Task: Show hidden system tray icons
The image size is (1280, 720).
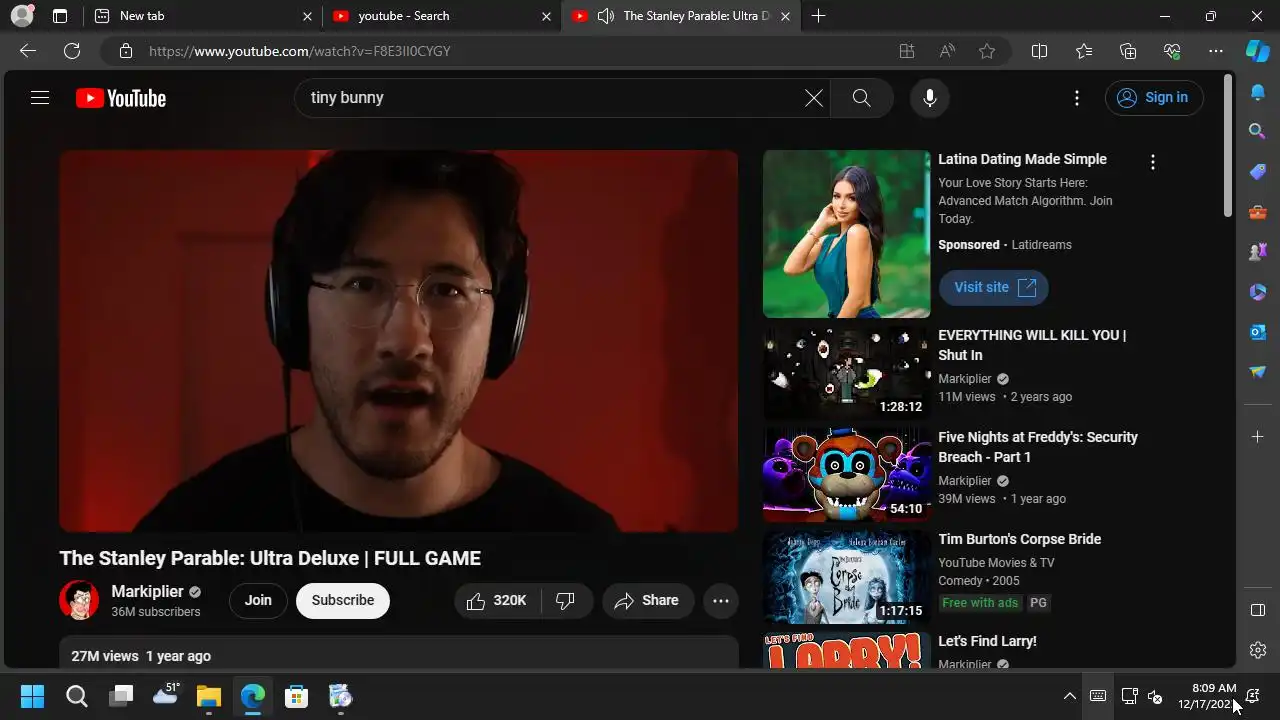Action: click(1070, 696)
